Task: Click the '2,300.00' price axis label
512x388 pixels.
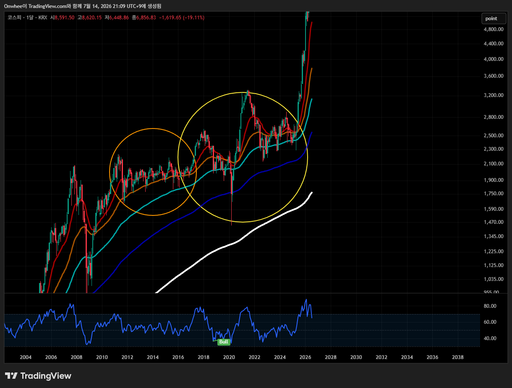Action: point(494,149)
